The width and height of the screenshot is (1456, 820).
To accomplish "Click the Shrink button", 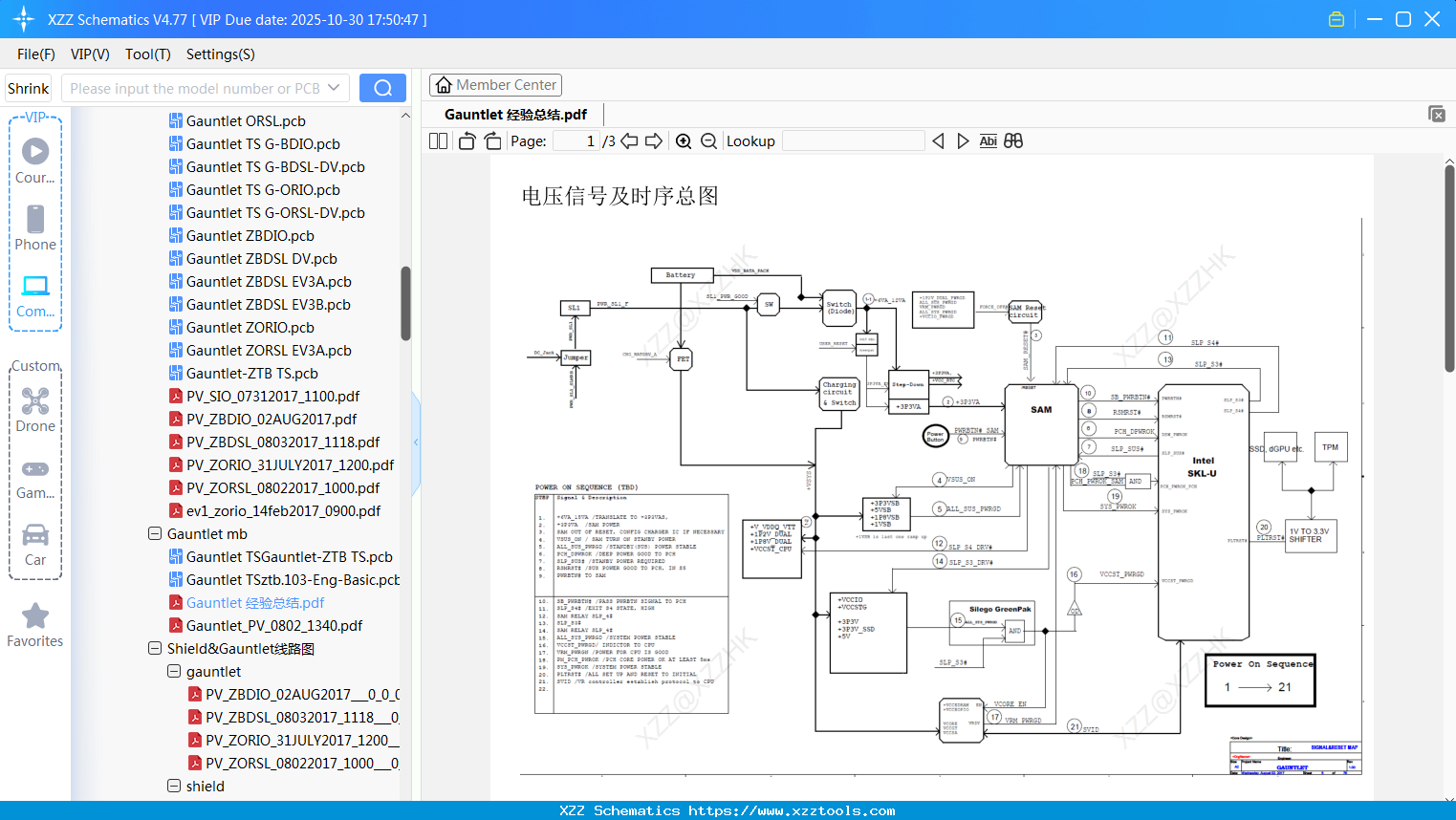I will (29, 88).
